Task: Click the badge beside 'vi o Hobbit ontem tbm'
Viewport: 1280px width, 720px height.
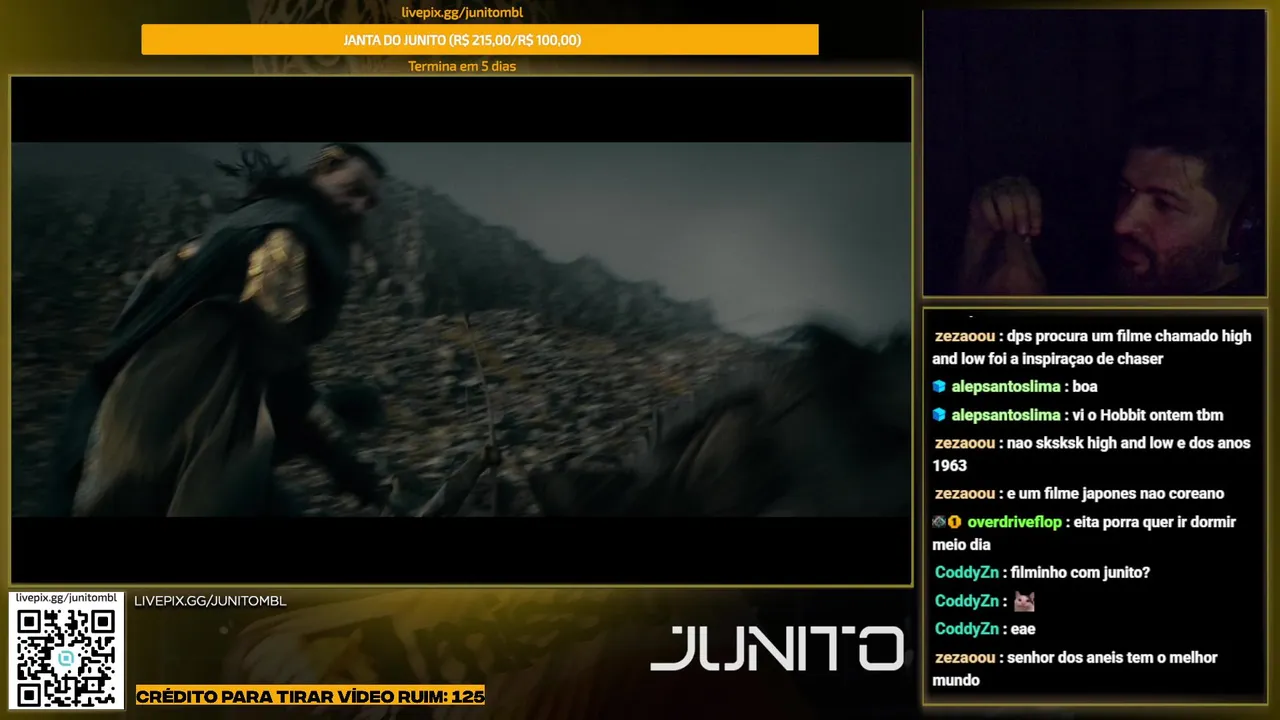Action: pos(939,415)
